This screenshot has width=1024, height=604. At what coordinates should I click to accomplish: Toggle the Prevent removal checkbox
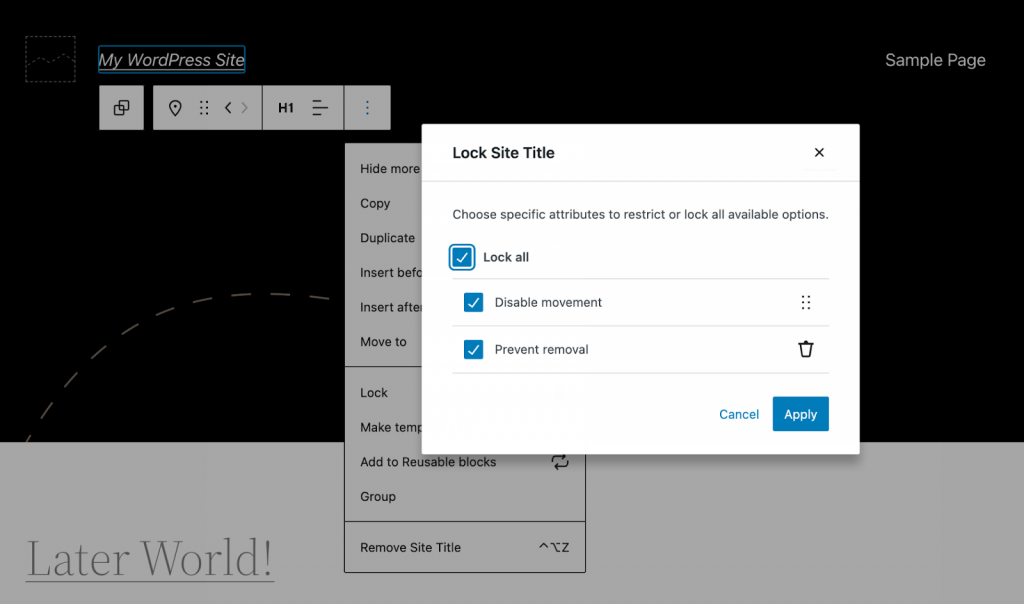(x=473, y=349)
